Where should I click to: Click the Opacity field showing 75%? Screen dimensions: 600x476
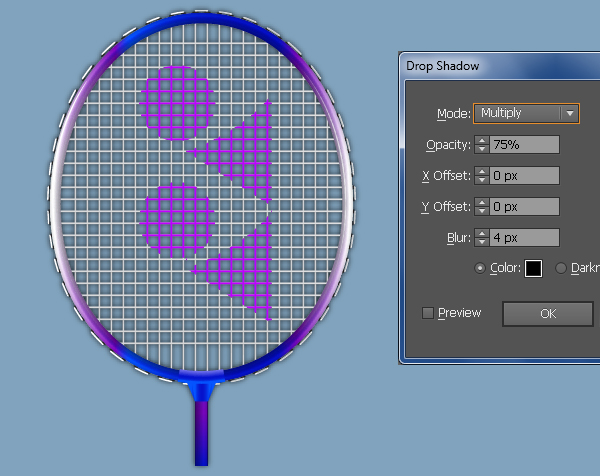525,145
